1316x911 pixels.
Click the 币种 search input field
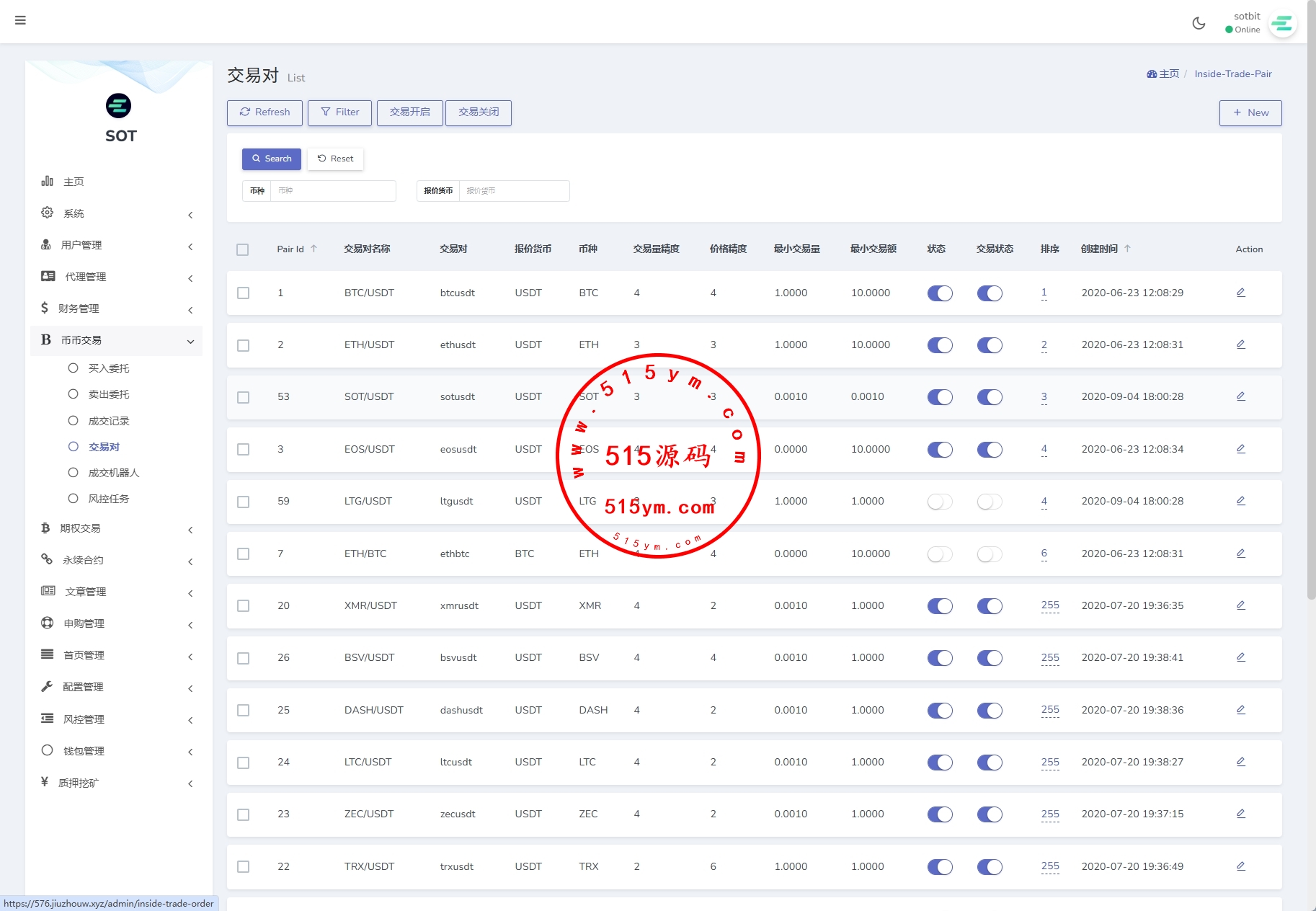[x=332, y=191]
